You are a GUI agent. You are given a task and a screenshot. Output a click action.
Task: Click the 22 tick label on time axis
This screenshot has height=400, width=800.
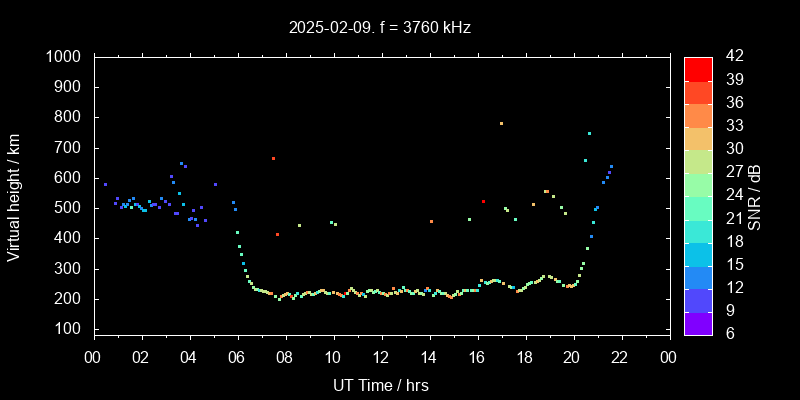click(x=621, y=357)
